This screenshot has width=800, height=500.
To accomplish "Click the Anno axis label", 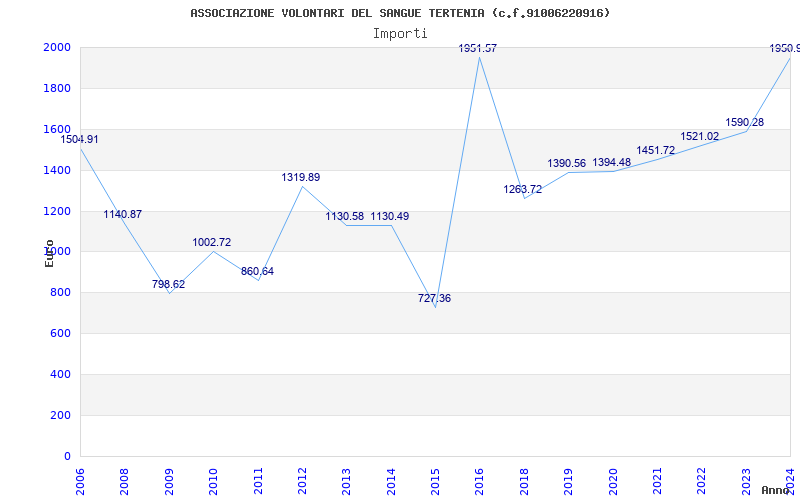I will (778, 490).
